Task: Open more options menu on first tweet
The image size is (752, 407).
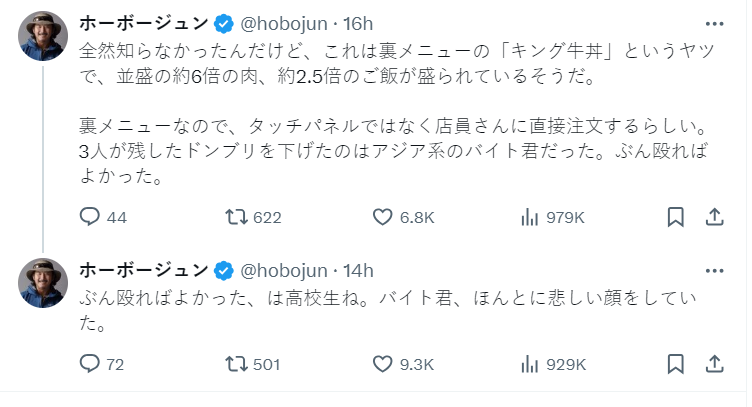Action: click(715, 23)
